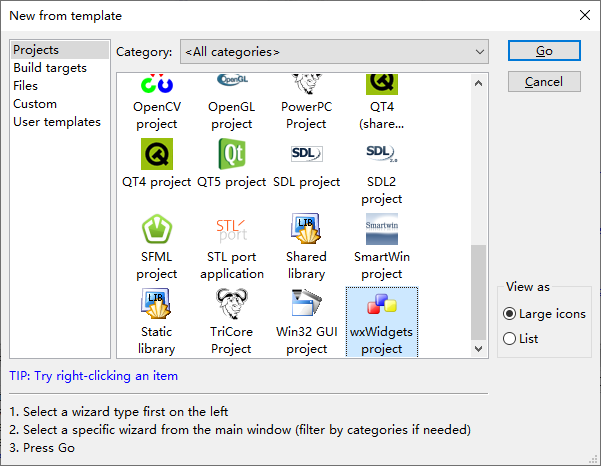Select the QT4 (shared) template icon
The height and width of the screenshot is (466, 601).
pyautogui.click(x=382, y=84)
